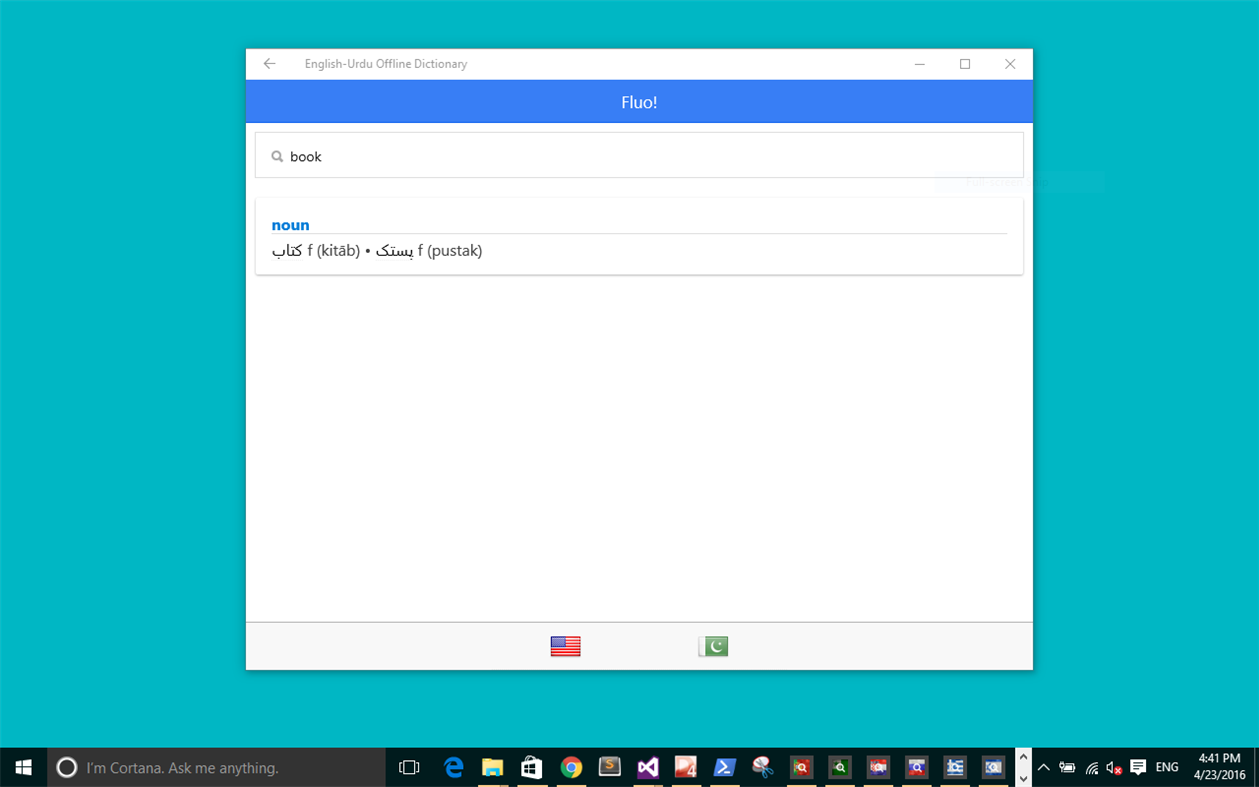Open the Snipping Tool taskbar icon

(763, 767)
